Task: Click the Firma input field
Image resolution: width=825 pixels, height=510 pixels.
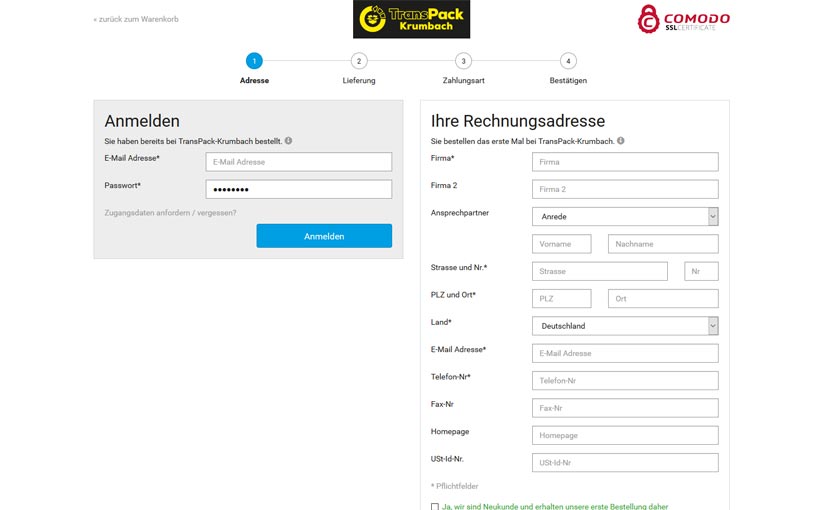Action: tap(625, 162)
